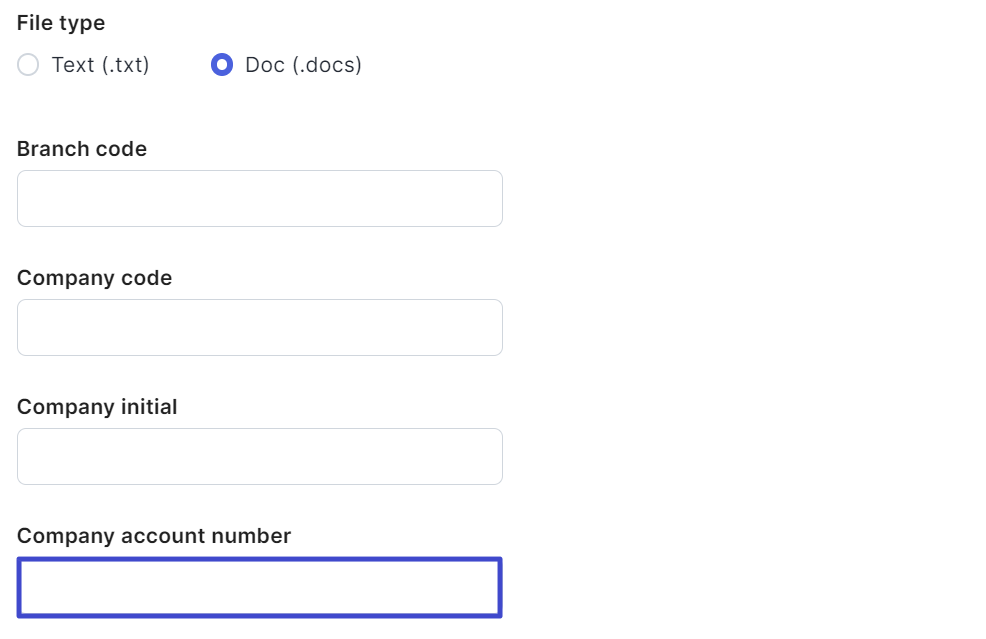Click the 'File type' heading
986x639 pixels.
pyautogui.click(x=61, y=23)
